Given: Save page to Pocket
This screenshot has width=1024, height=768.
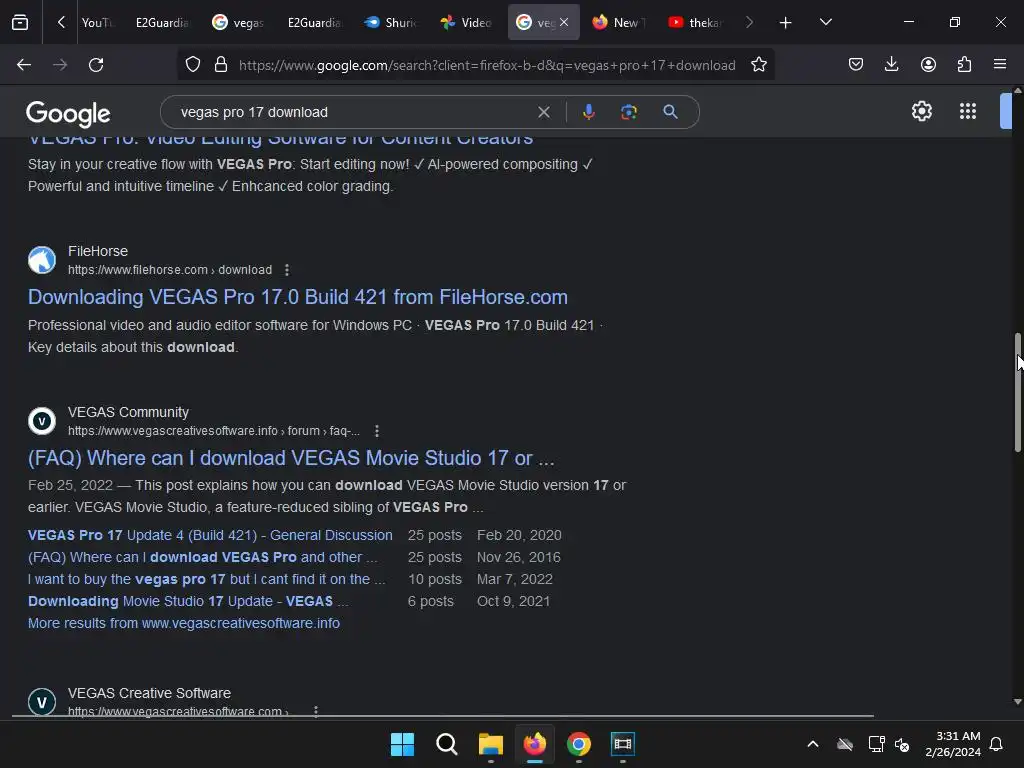Looking at the screenshot, I should 856,65.
